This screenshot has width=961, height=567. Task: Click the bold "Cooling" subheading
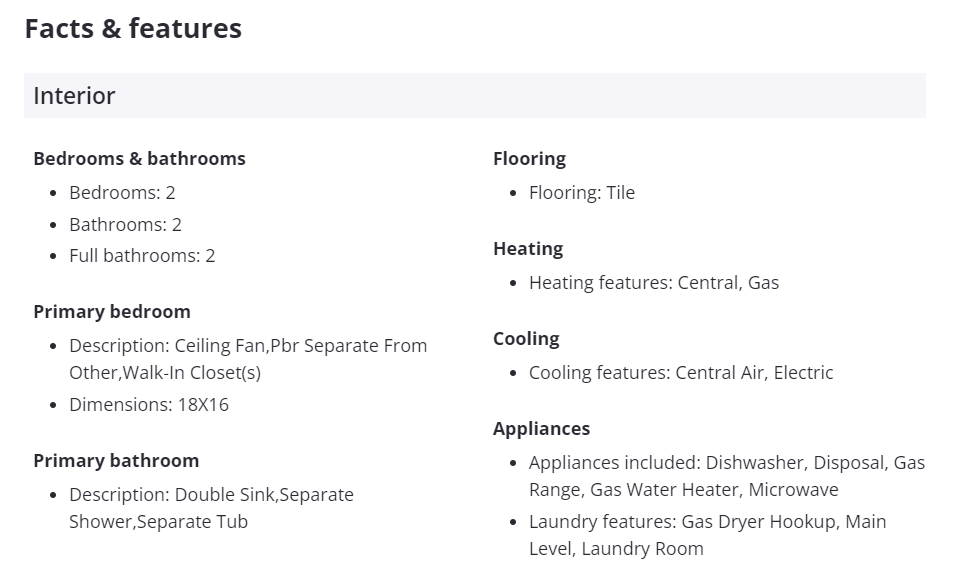(526, 339)
